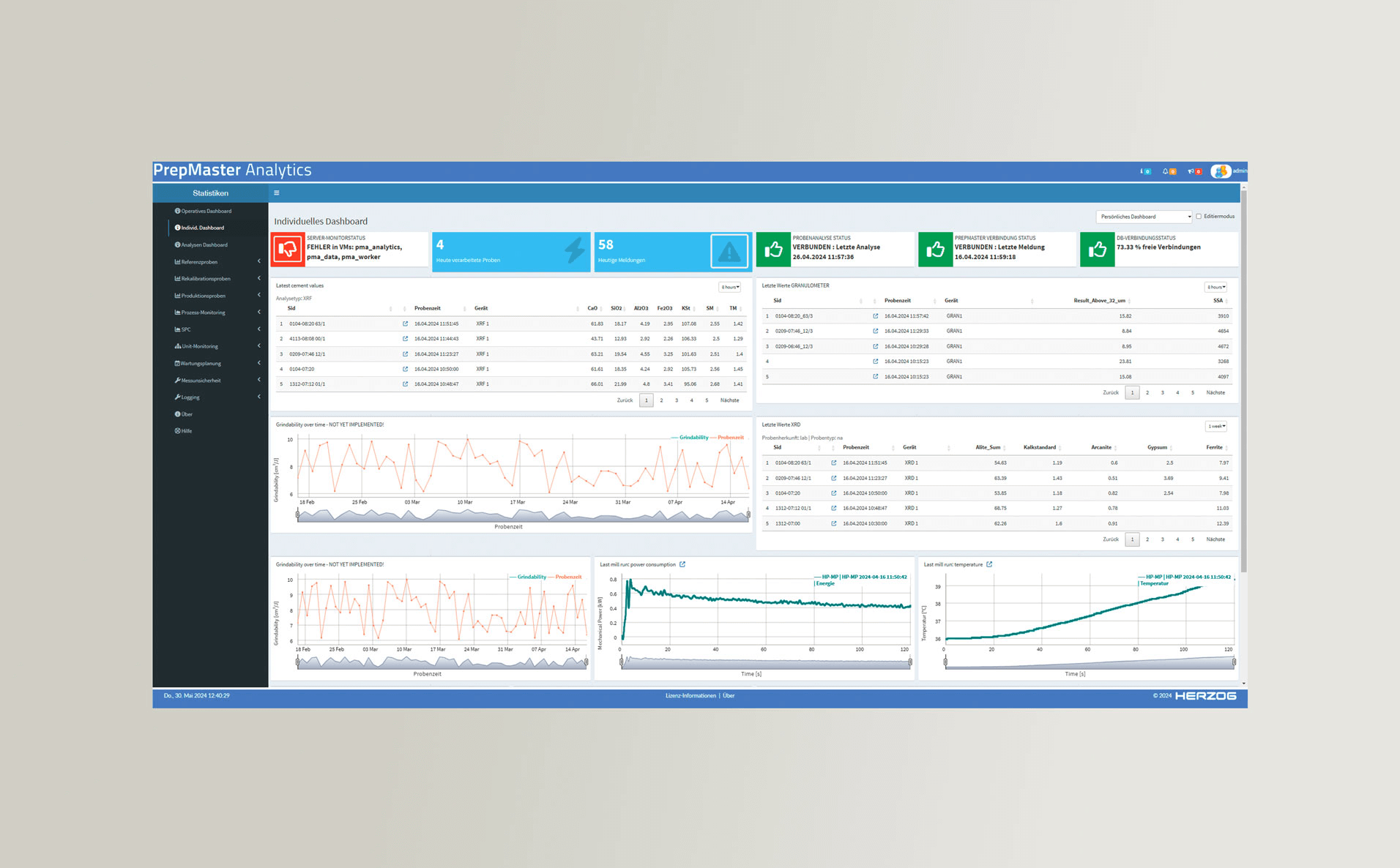
Task: Open sample link for cement 0209-07:46 12/1
Action: [x=405, y=354]
